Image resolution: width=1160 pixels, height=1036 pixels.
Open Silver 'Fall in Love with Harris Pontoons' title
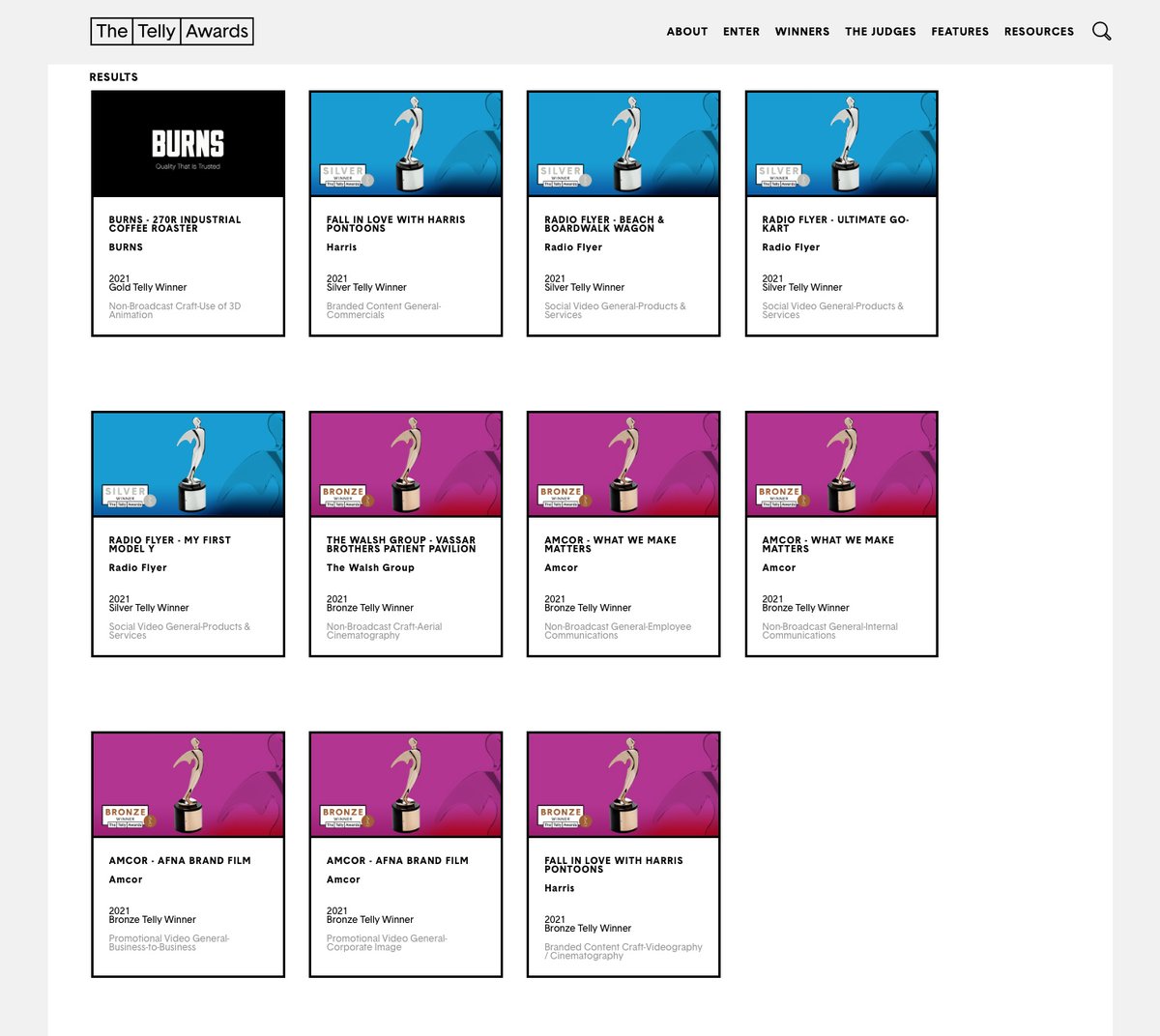pyautogui.click(x=395, y=224)
